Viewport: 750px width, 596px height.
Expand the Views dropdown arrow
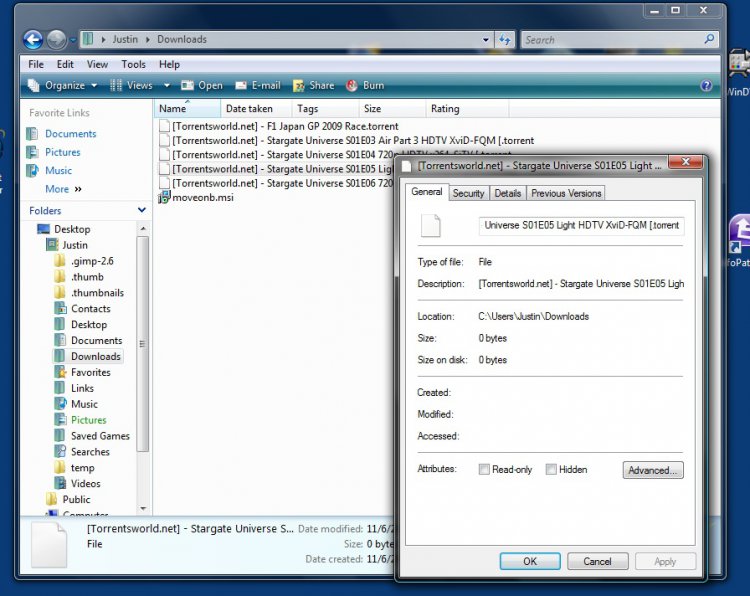click(166, 85)
